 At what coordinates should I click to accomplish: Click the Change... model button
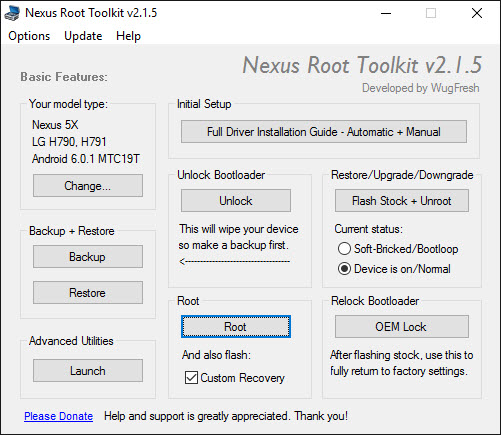pos(88,186)
